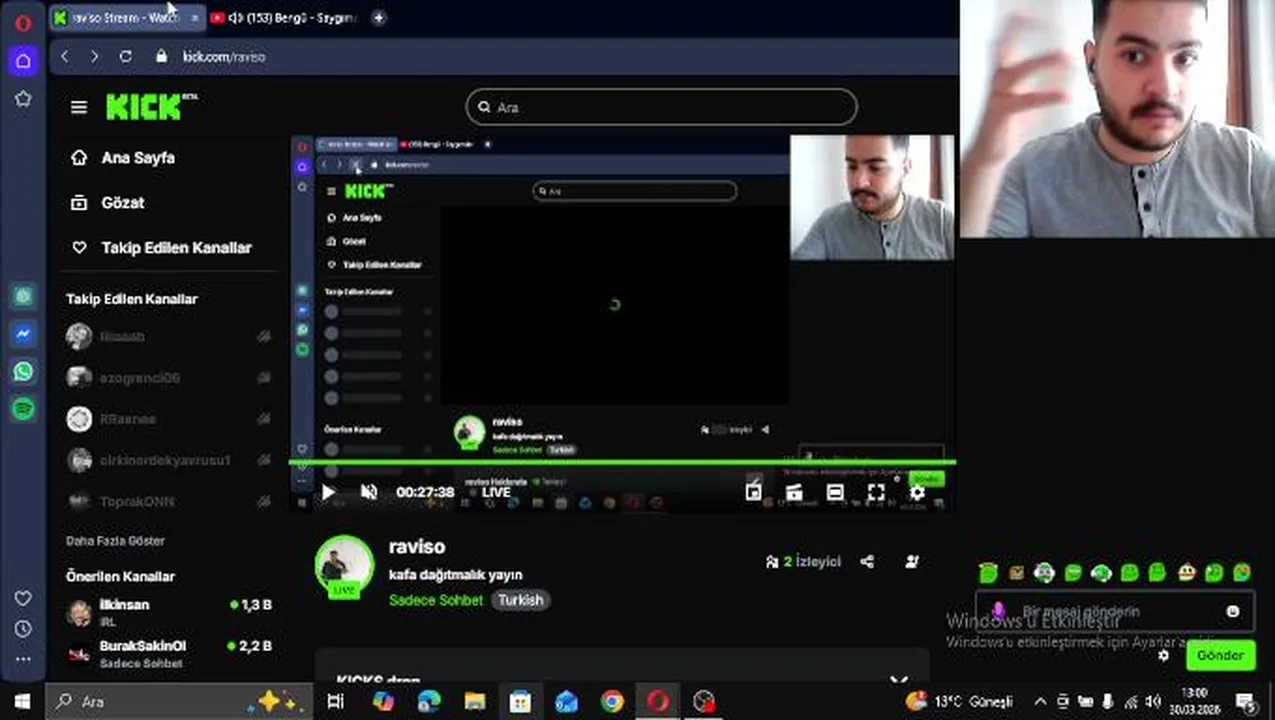This screenshot has height=720, width=1275.
Task: Enter fullscreen on the stream player
Action: point(876,492)
